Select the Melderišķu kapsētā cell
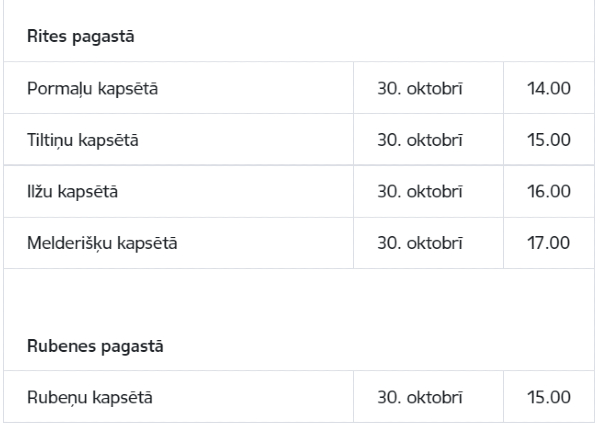Image resolution: width=600 pixels, height=423 pixels. [x=179, y=243]
